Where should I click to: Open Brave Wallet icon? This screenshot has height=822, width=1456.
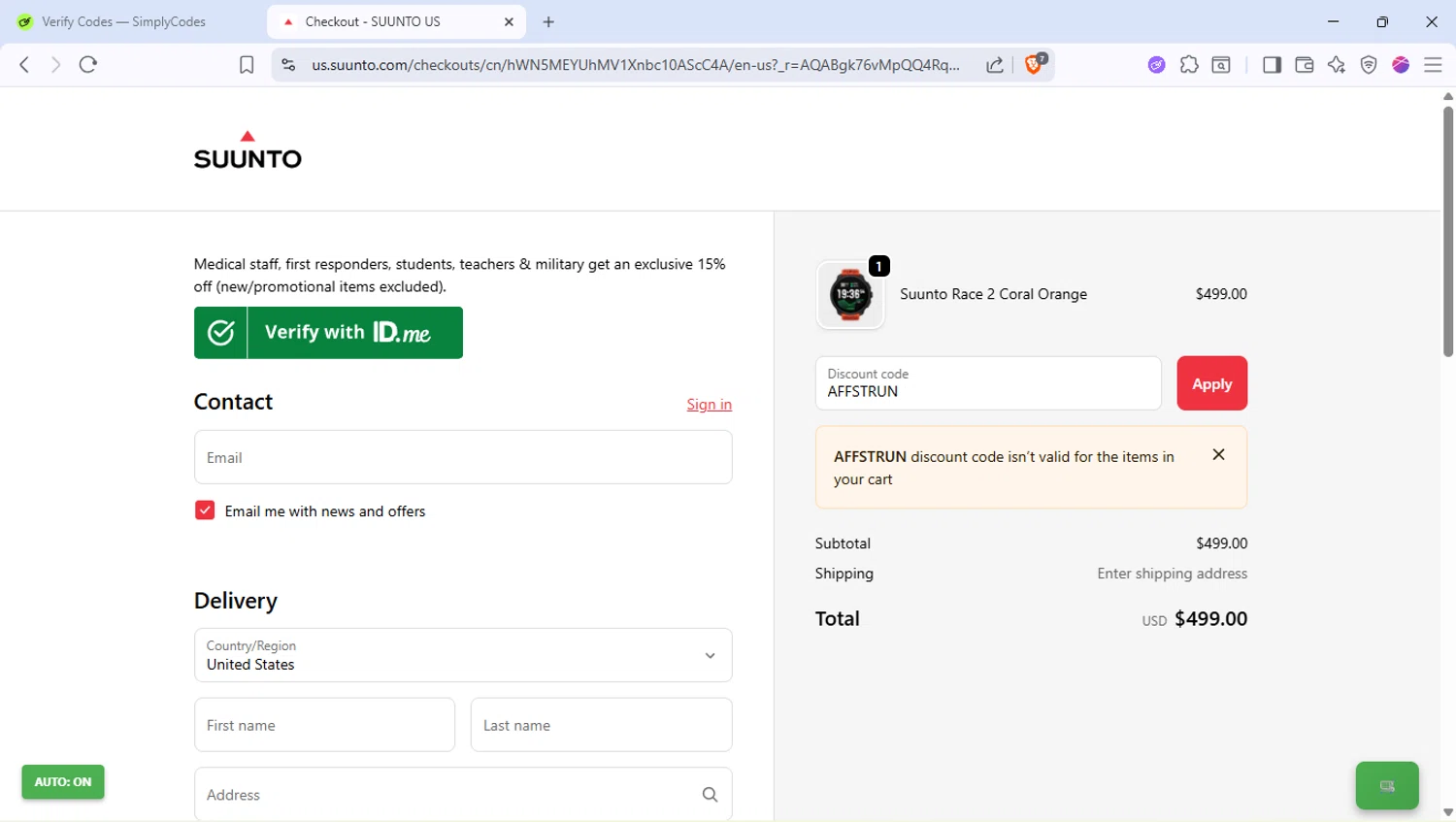coord(1305,65)
